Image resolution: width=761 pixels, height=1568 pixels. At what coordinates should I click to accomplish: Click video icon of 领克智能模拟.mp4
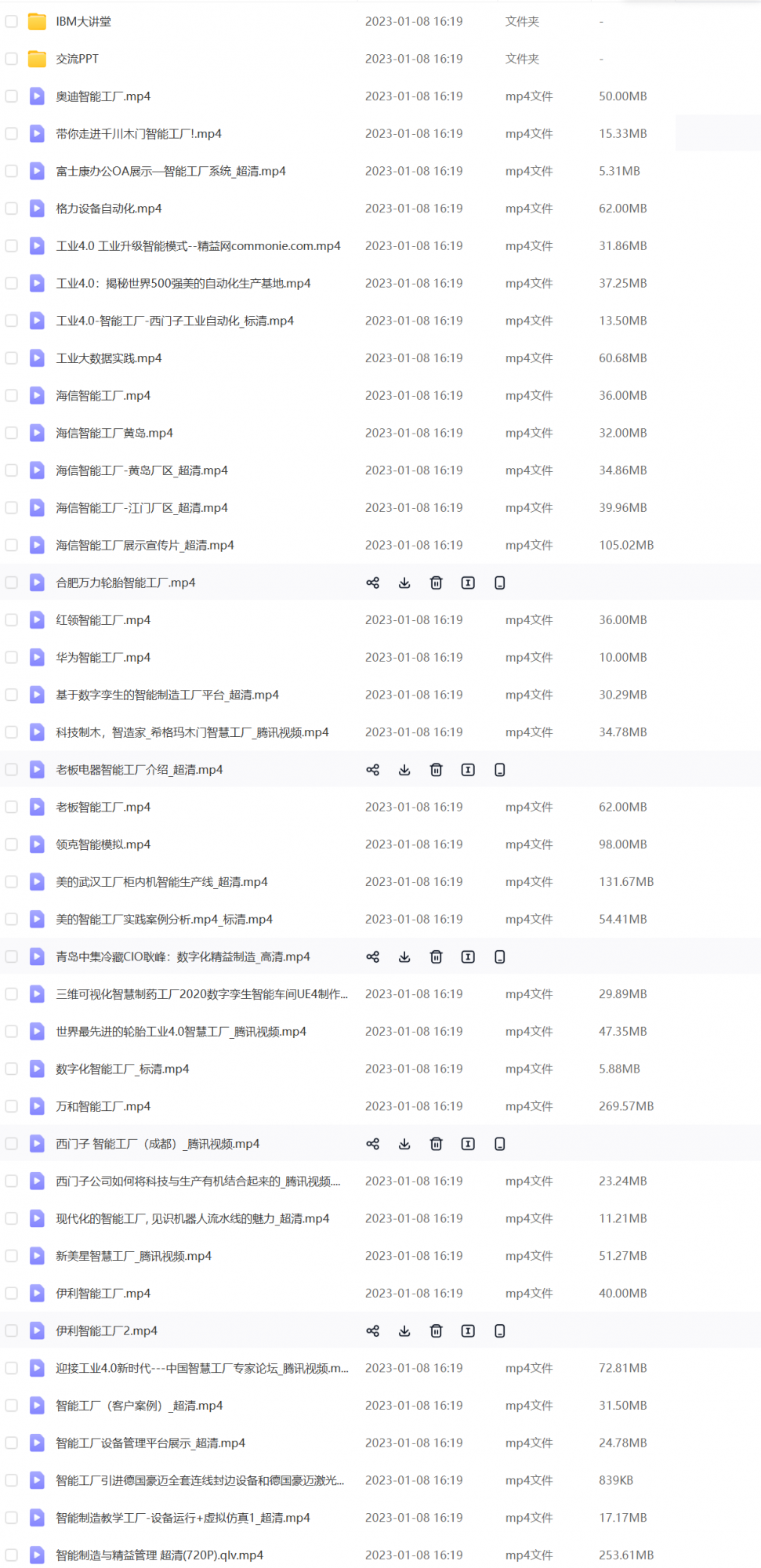pos(37,844)
